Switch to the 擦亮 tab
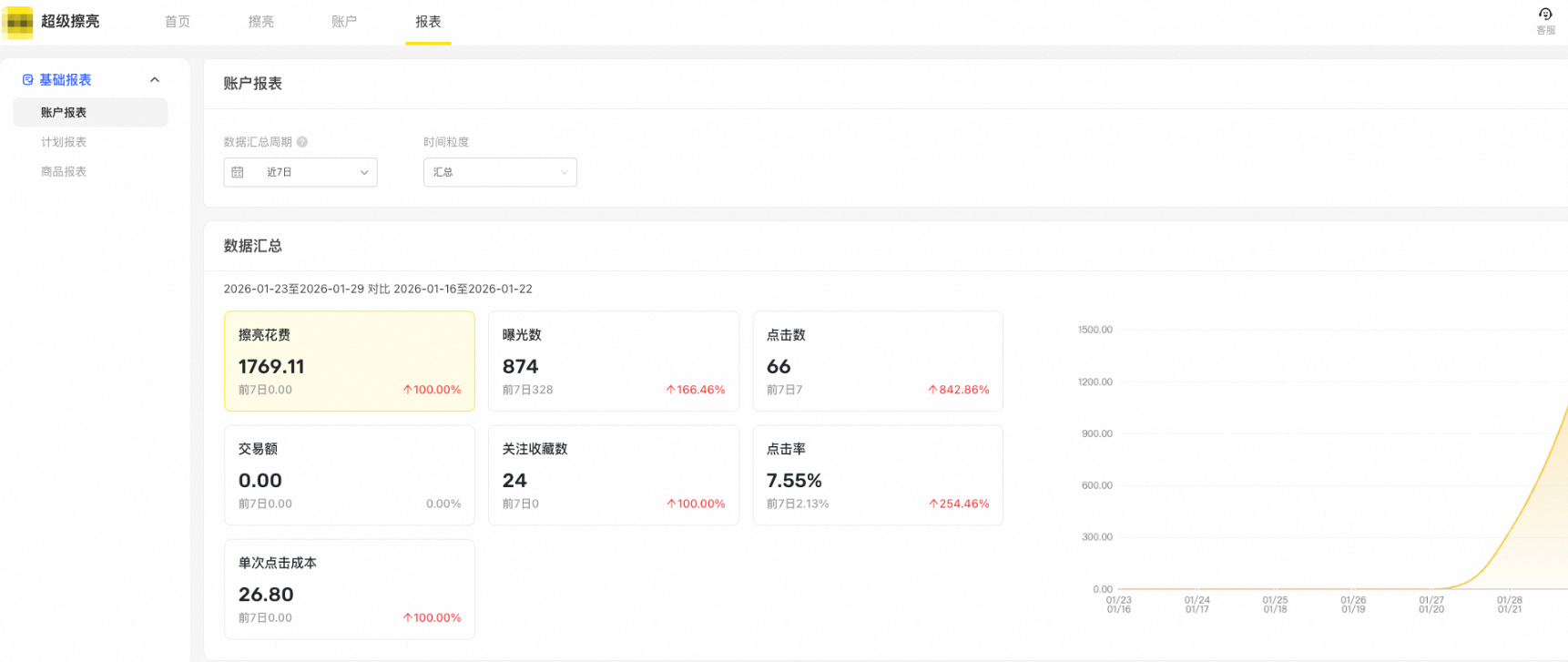The width and height of the screenshot is (1568, 662). click(261, 22)
